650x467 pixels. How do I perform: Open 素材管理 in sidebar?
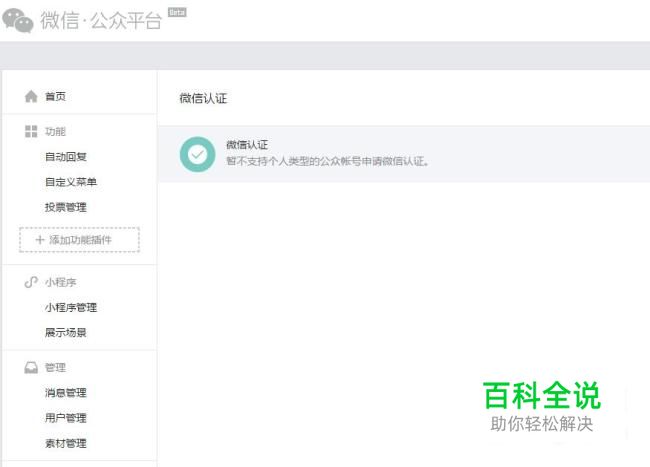coord(65,443)
